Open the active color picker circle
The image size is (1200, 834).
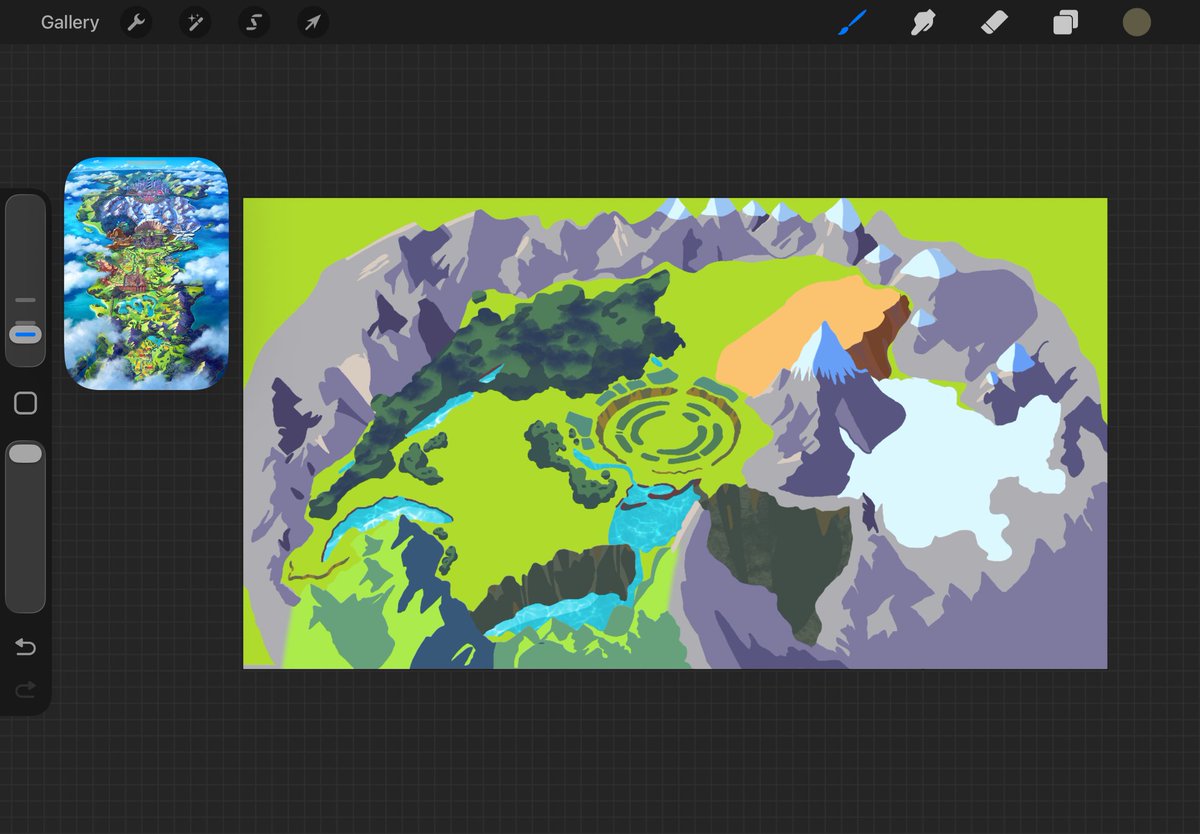click(1136, 22)
